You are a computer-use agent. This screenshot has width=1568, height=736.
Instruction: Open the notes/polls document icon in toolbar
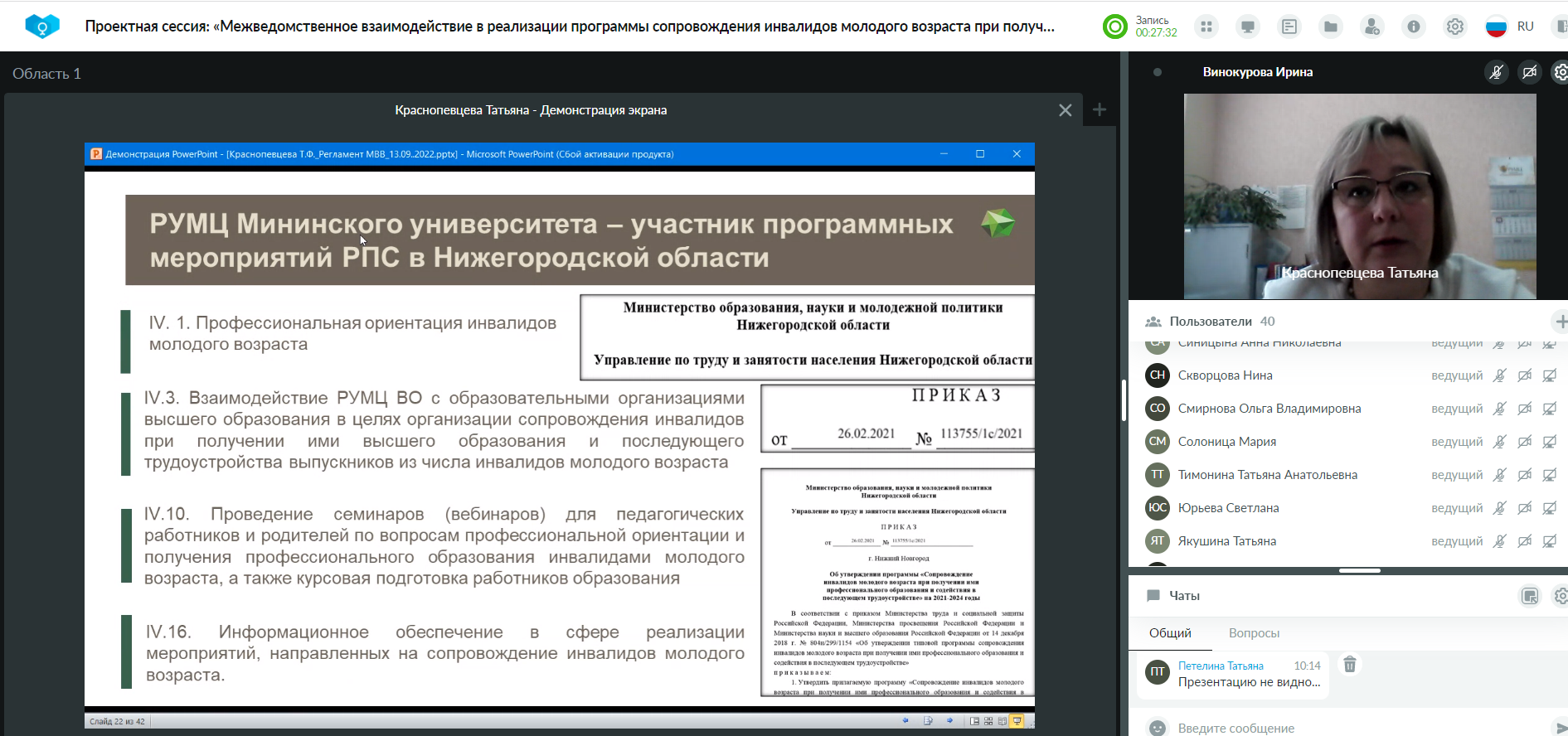point(1289,27)
